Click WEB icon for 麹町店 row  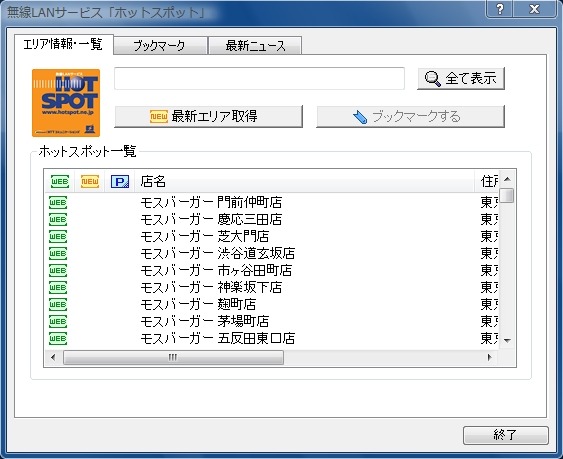[58, 305]
